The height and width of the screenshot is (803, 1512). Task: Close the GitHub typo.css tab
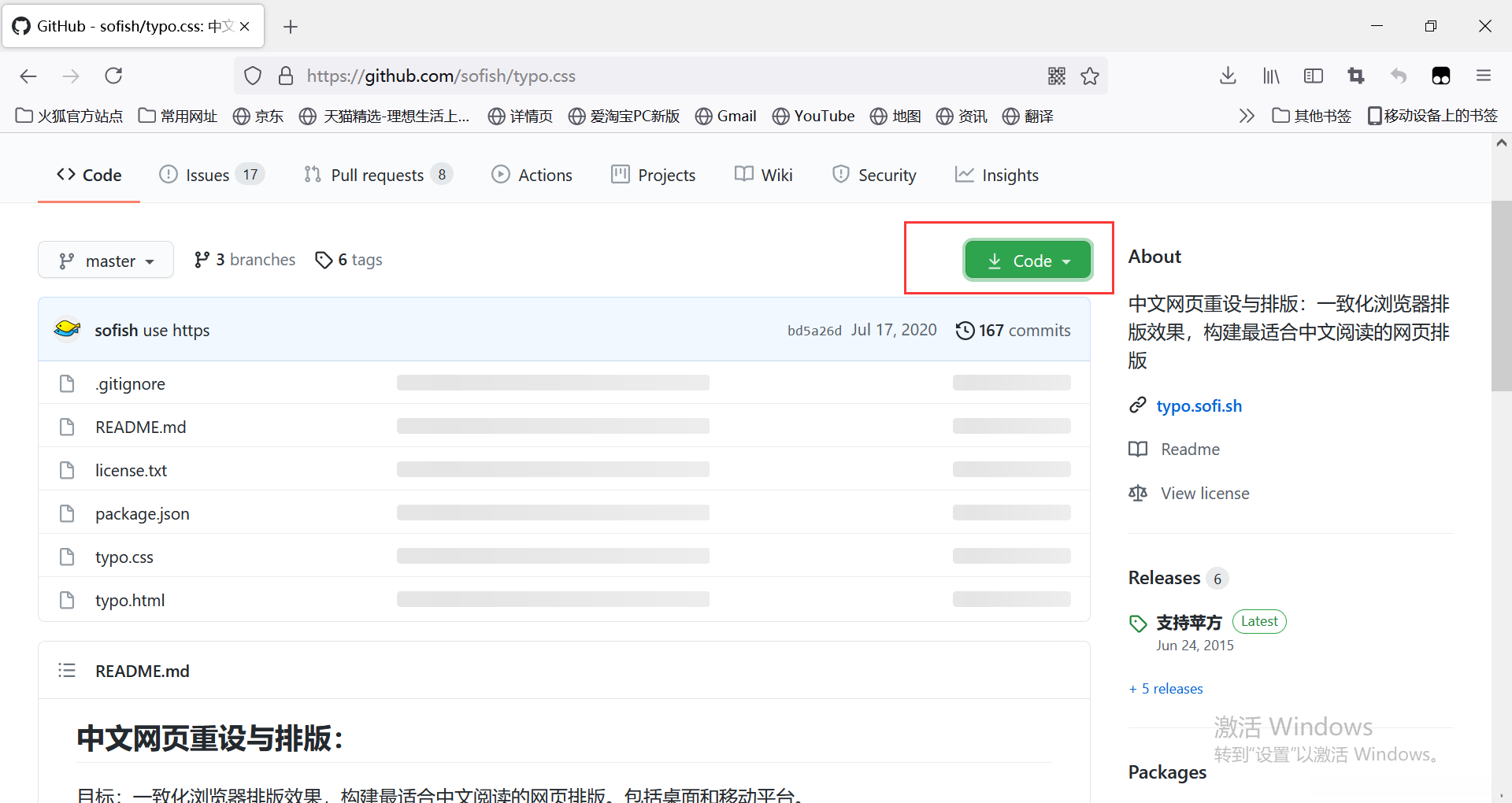point(245,26)
